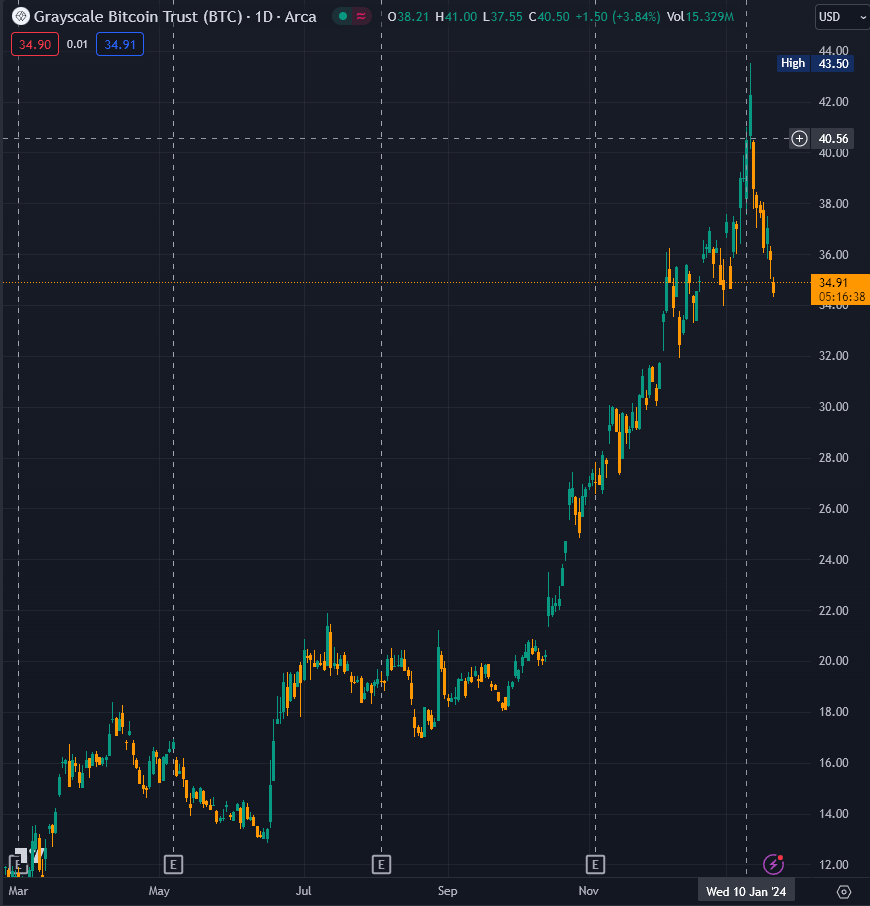Click the E earnings marker below November

595,864
